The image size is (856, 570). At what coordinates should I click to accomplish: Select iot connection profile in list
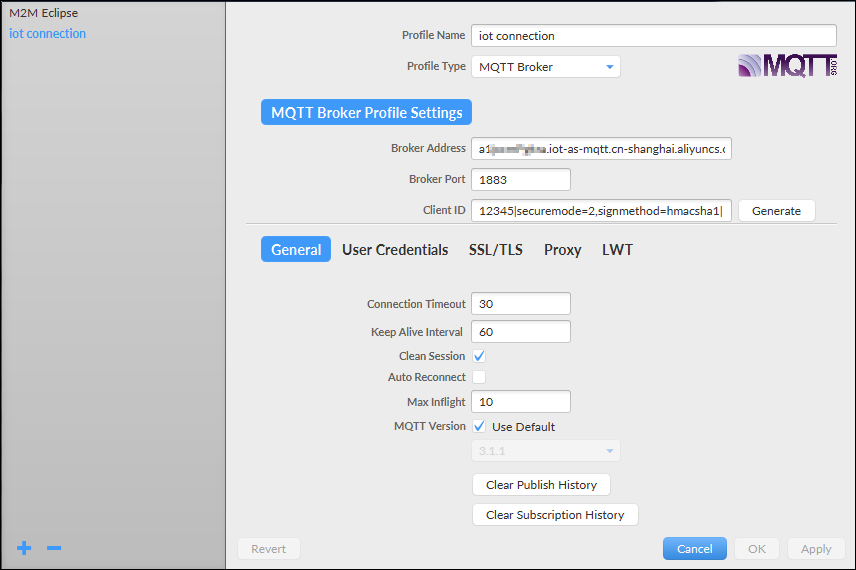click(47, 33)
